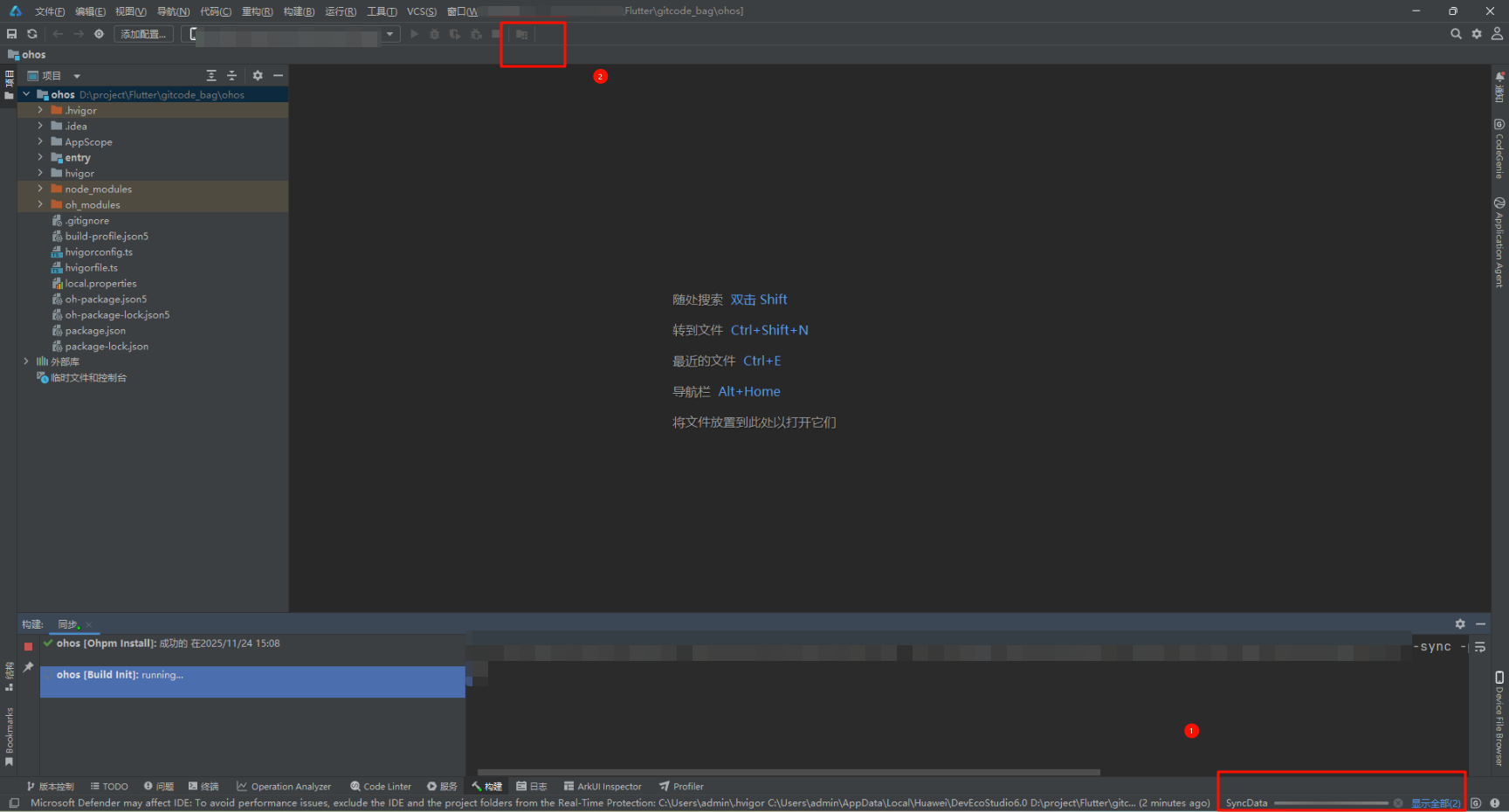Open the CodeGenie side panel
Viewport: 1509px width, 812px height.
pyautogui.click(x=1499, y=148)
